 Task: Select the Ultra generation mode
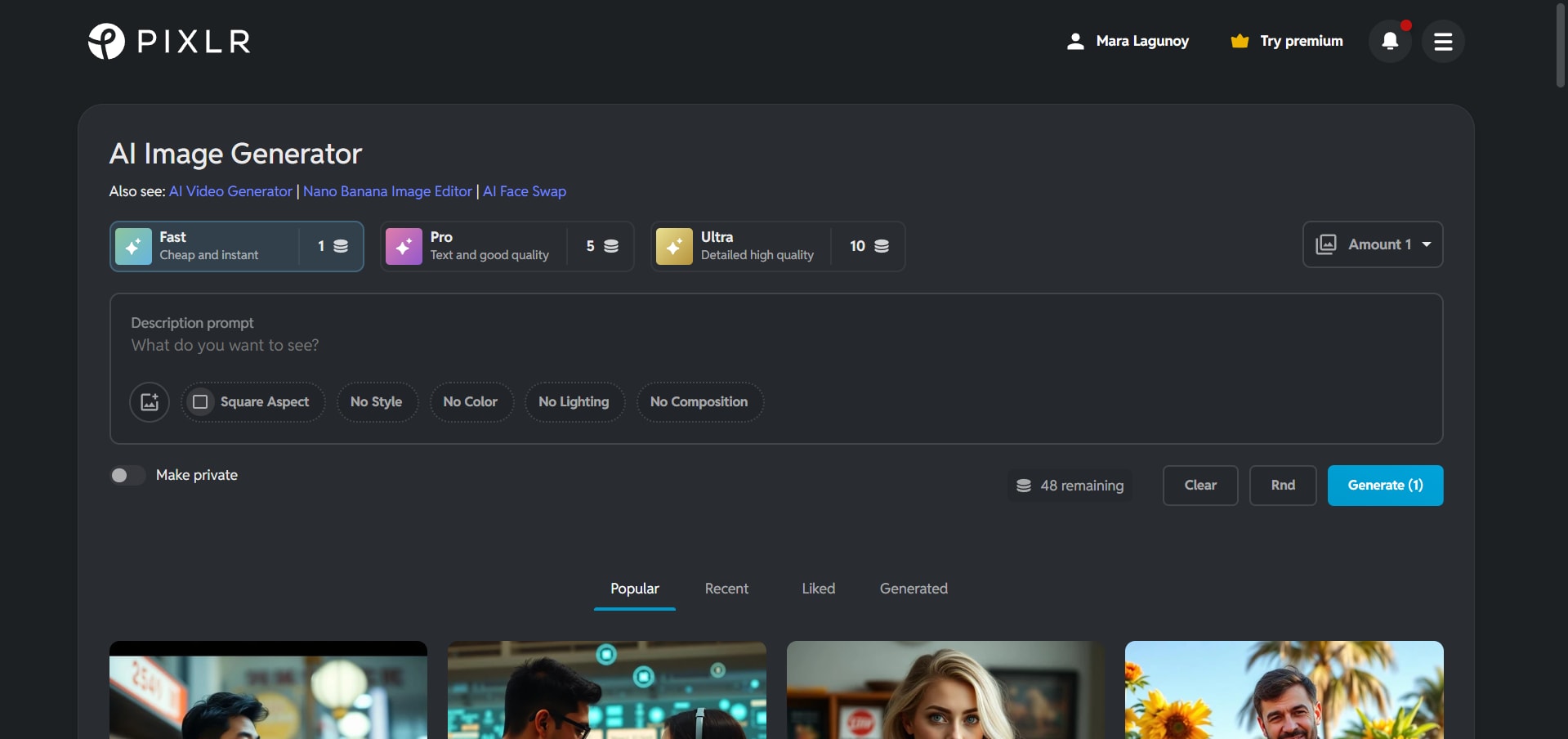click(x=778, y=246)
